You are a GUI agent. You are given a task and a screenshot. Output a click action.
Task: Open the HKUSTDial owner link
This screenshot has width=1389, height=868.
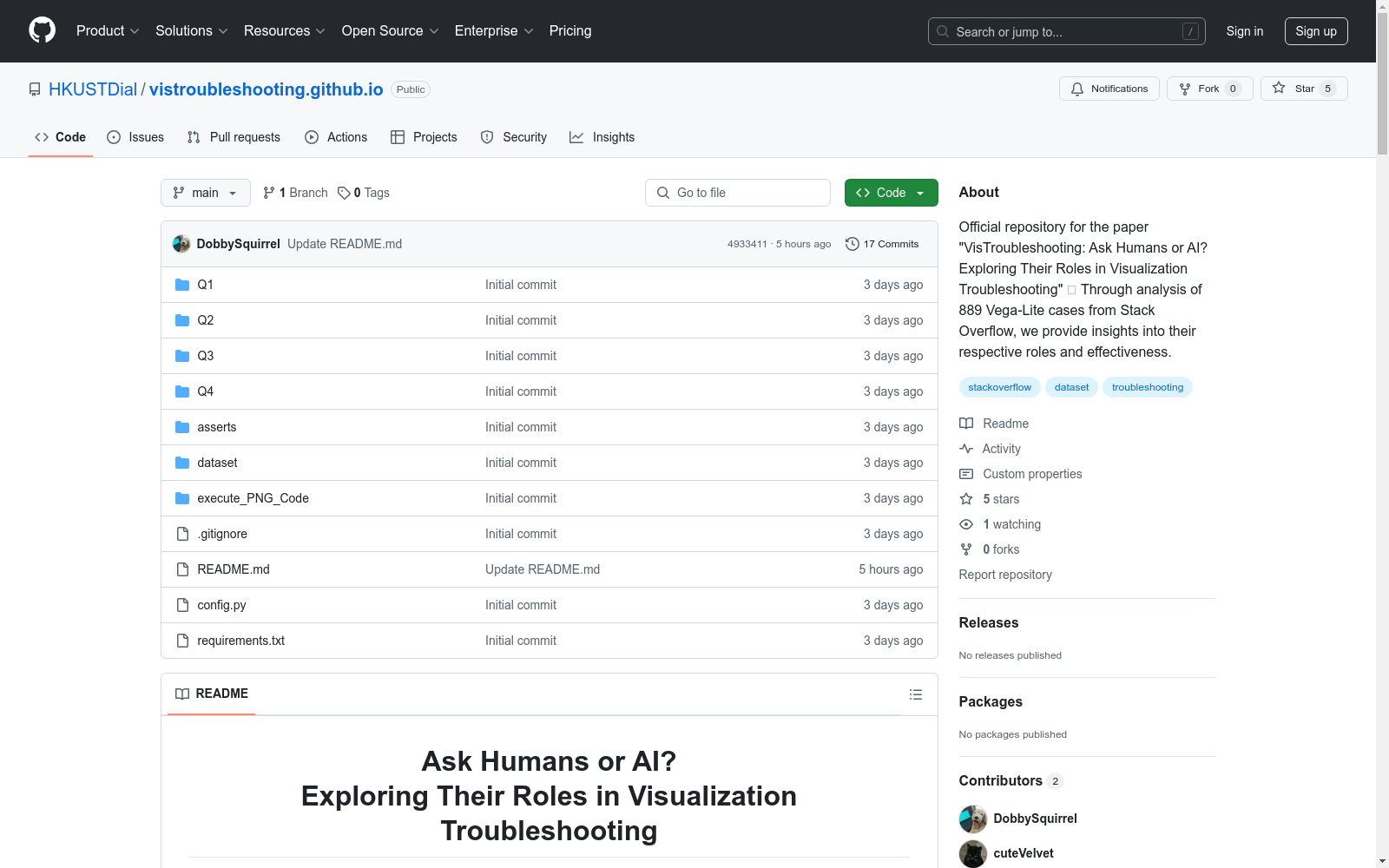[x=93, y=89]
